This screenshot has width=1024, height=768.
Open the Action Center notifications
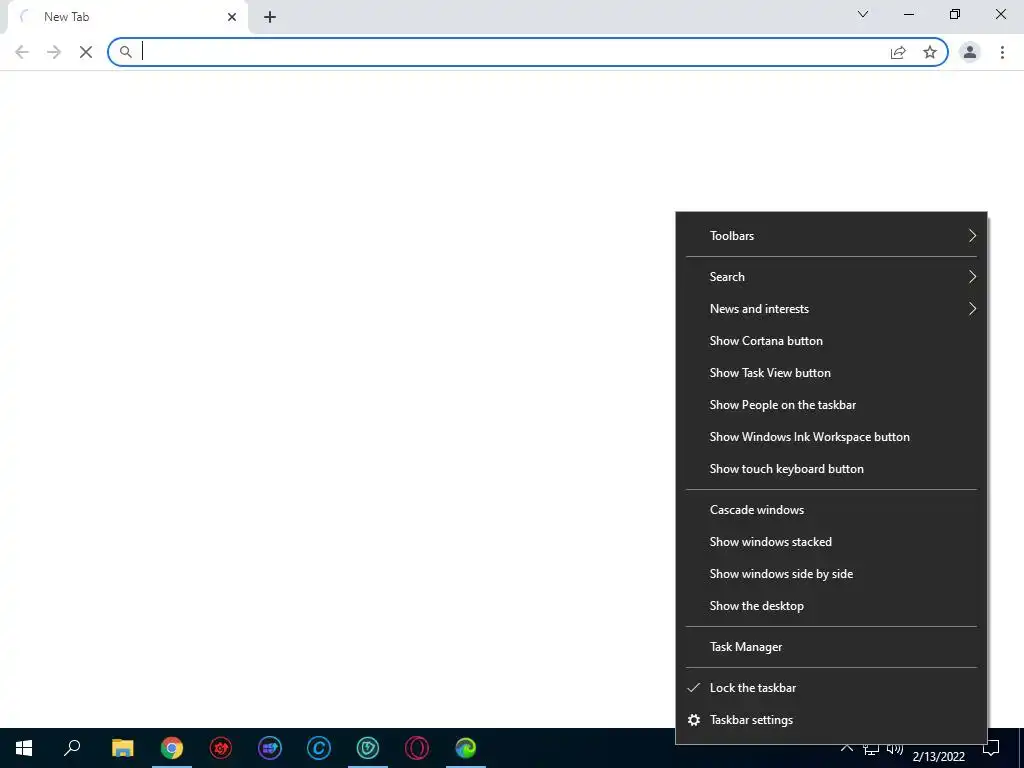pyautogui.click(x=991, y=748)
